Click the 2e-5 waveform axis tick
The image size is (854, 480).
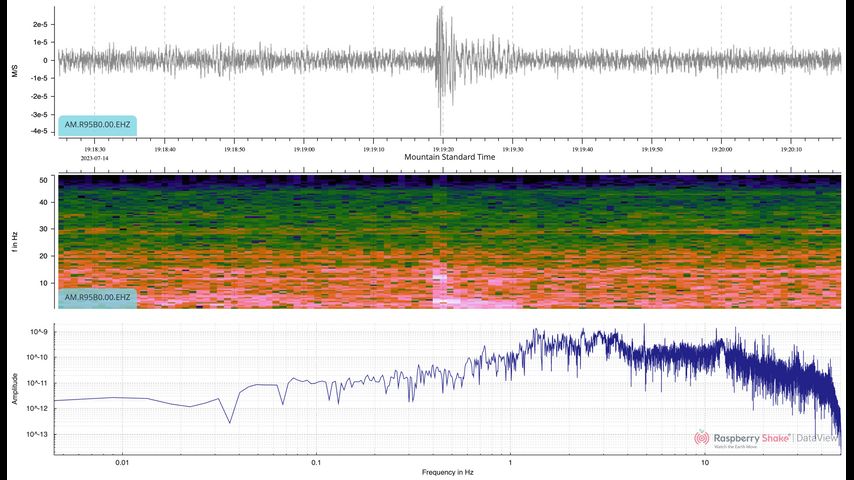click(41, 23)
